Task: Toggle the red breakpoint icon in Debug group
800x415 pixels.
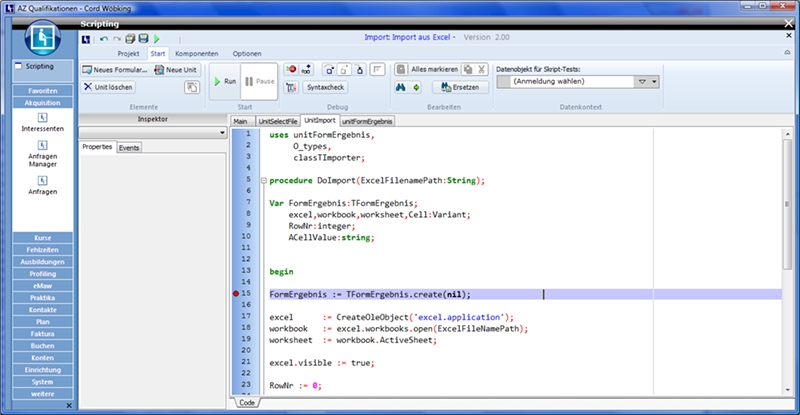Action: pyautogui.click(x=291, y=69)
